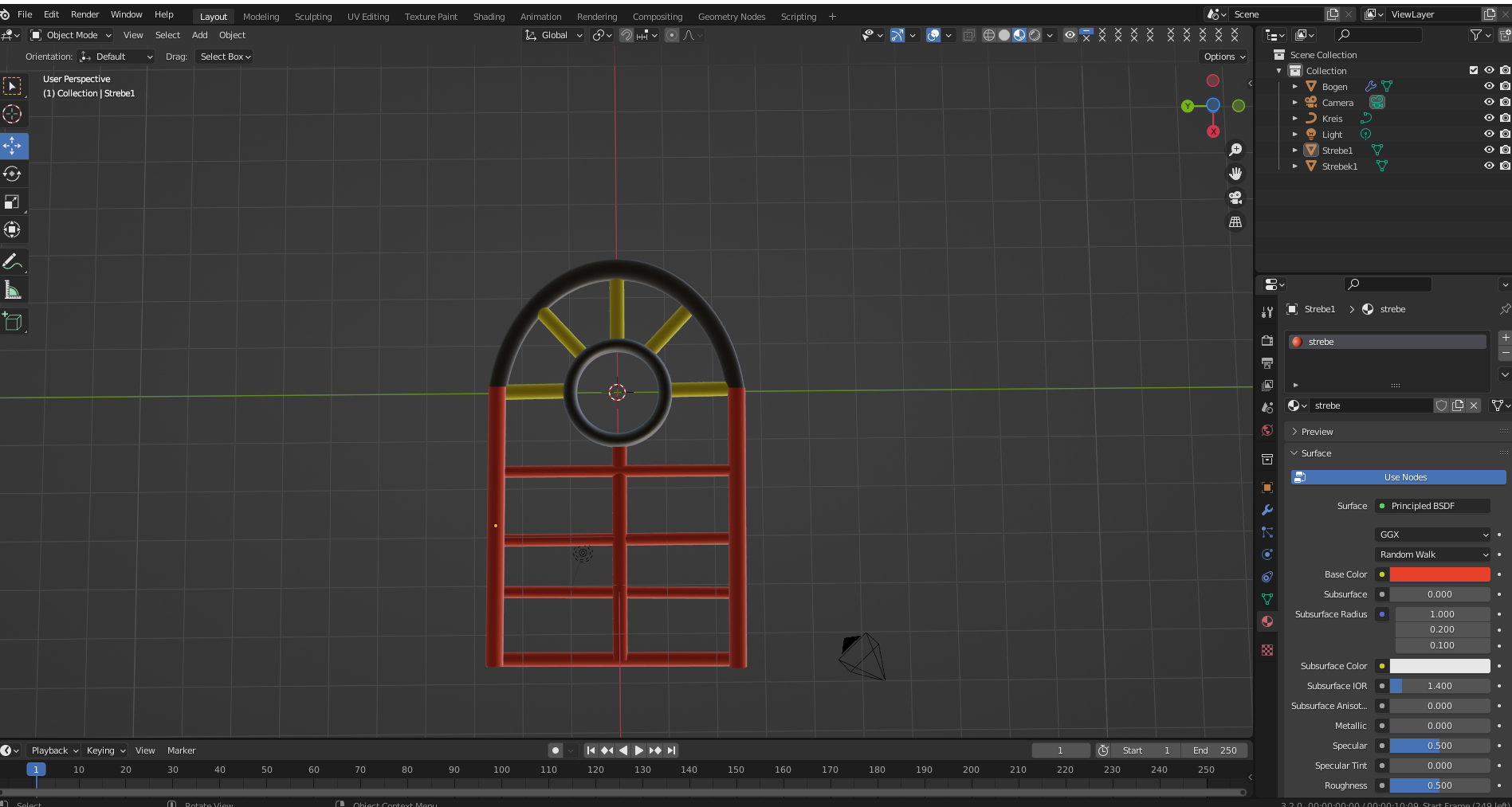This screenshot has height=807, width=1512.
Task: Click the End frame field
Action: (x=1215, y=750)
